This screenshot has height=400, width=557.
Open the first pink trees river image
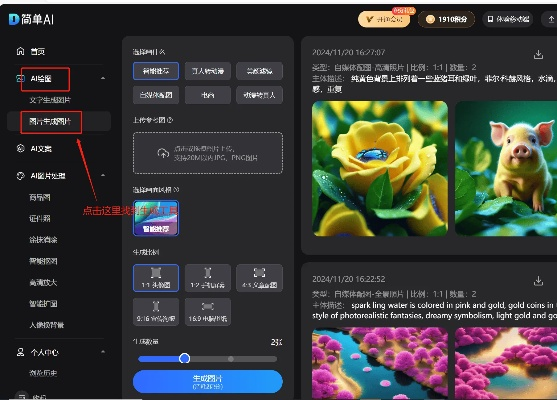coord(380,363)
